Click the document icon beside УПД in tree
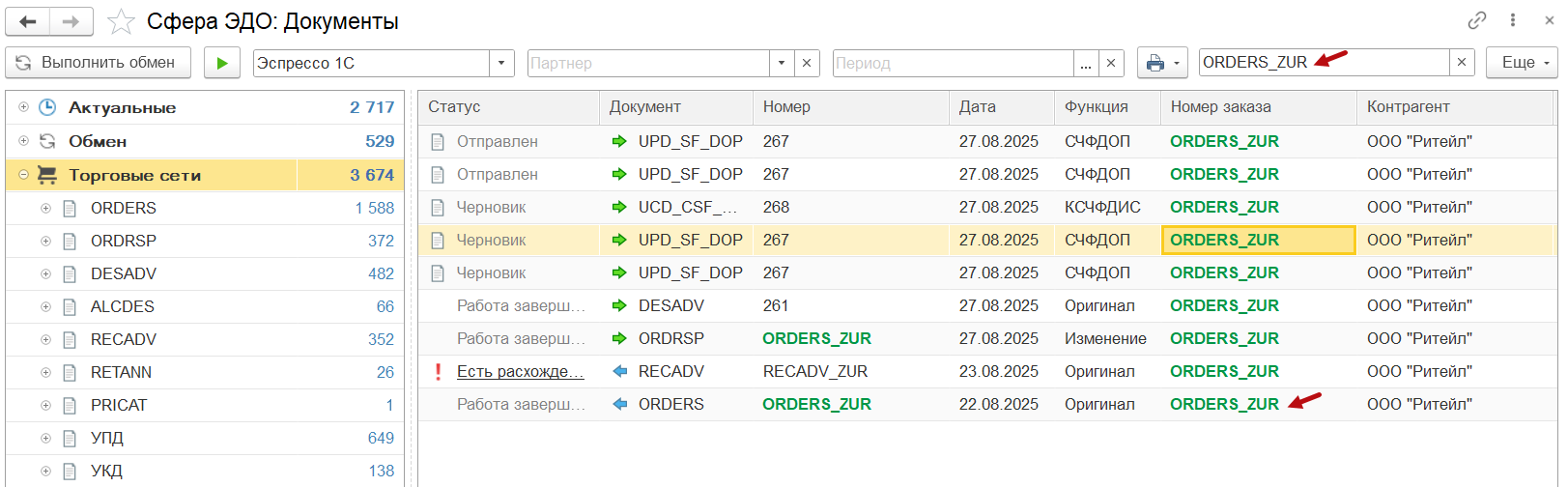The height and width of the screenshot is (487, 1568). pyautogui.click(x=70, y=439)
